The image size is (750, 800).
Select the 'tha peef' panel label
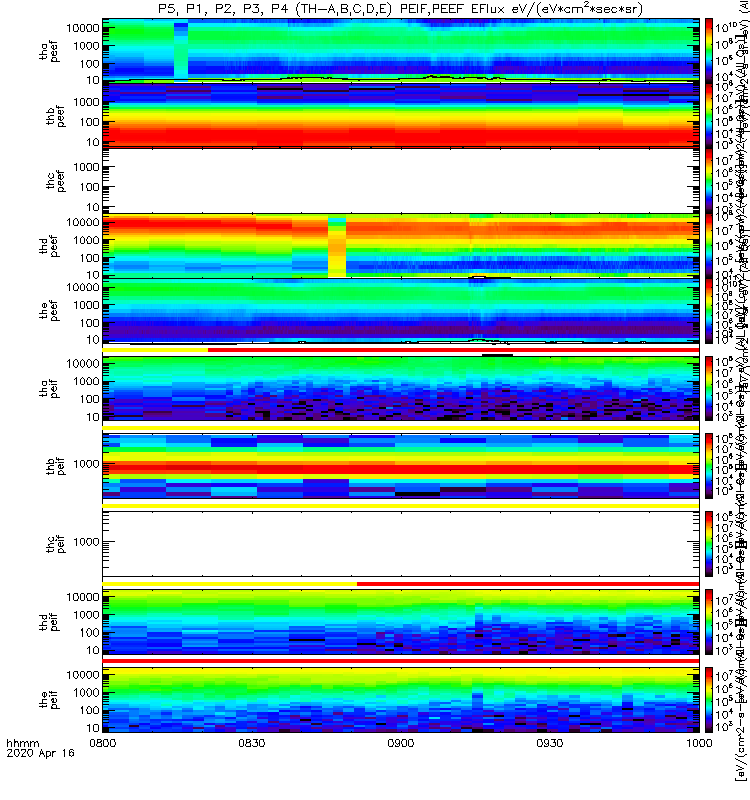click(49, 51)
